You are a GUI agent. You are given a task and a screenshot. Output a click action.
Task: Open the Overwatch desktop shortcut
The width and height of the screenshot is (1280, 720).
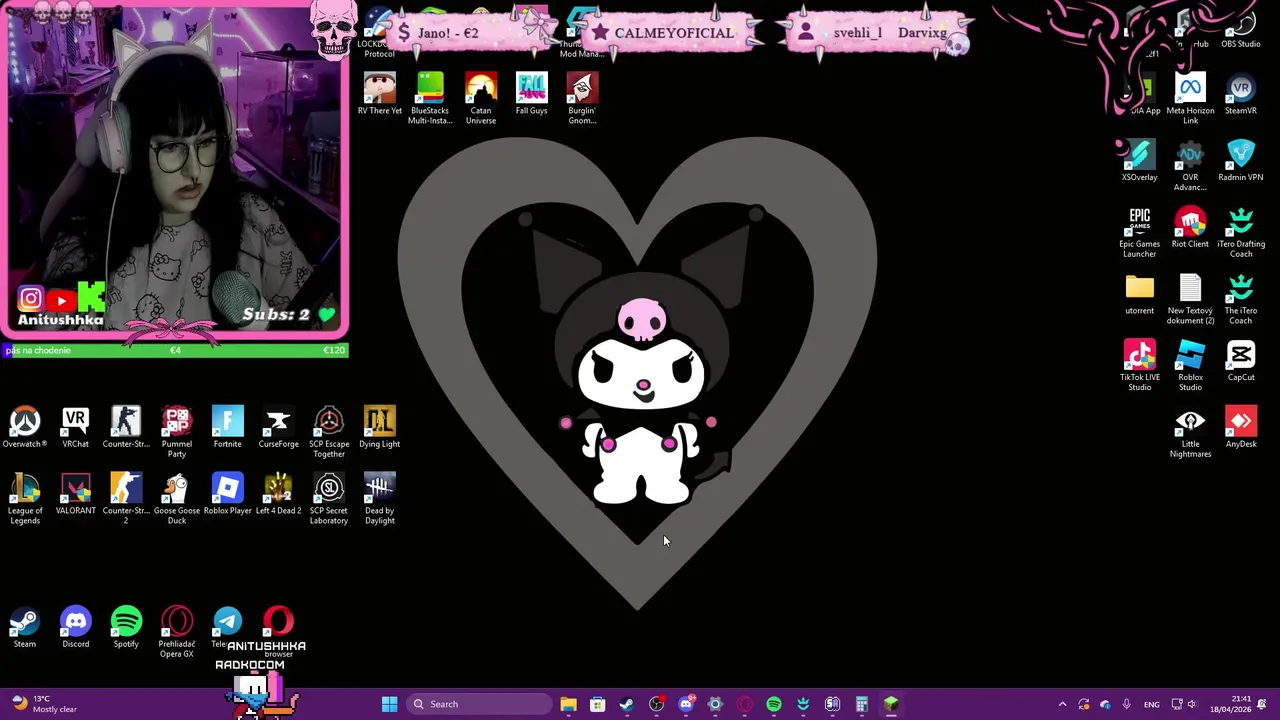click(x=25, y=427)
